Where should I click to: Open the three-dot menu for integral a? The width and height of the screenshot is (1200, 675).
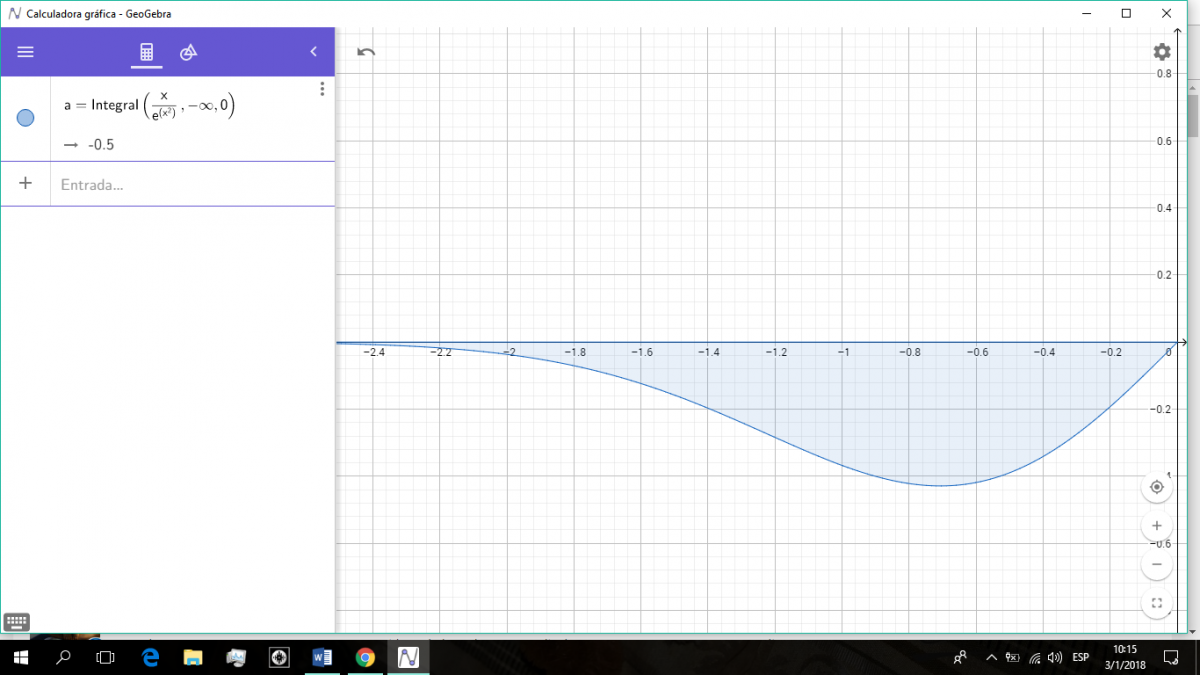pos(322,89)
